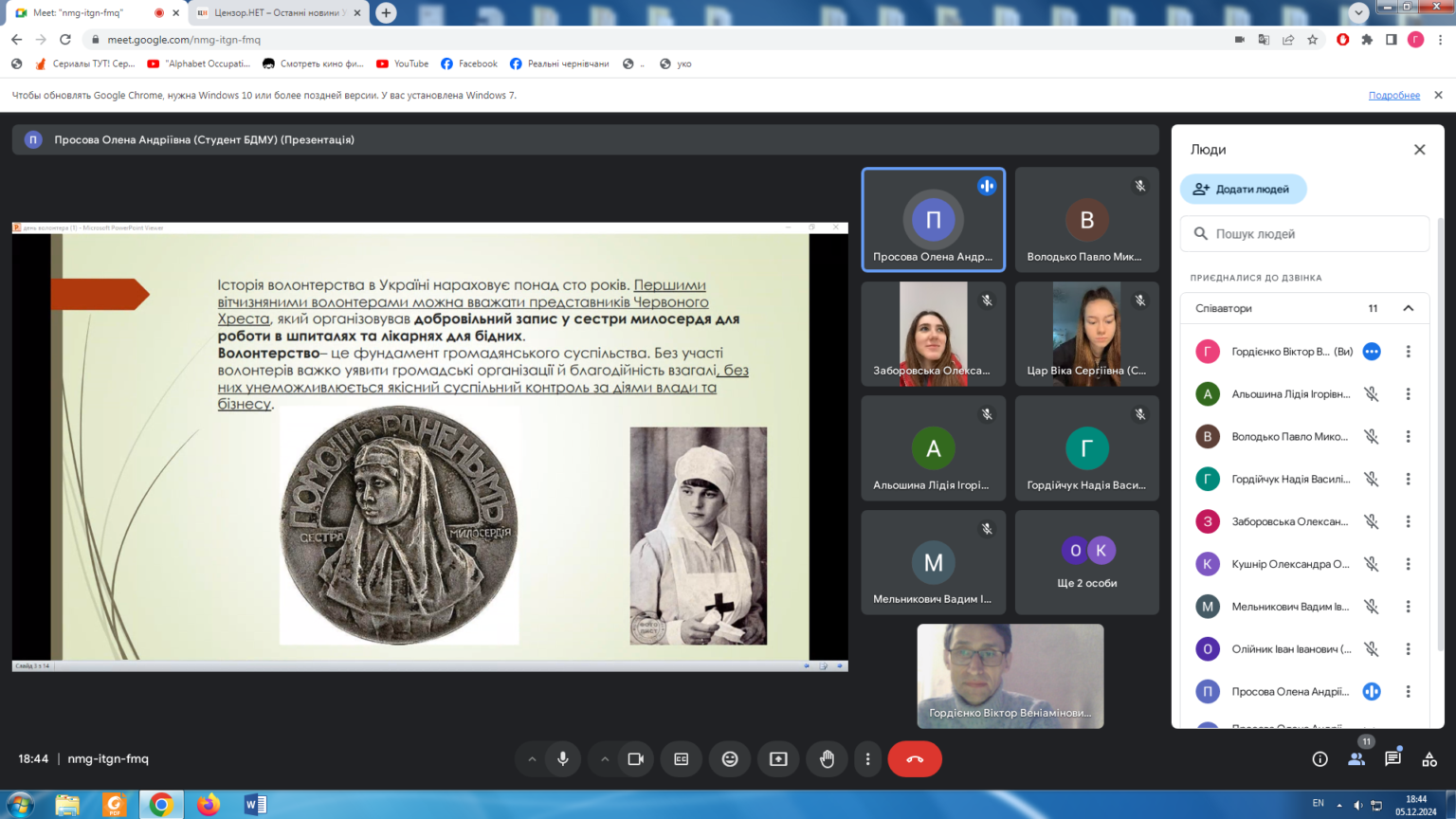Viewport: 1456px width, 819px height.
Task: Click the red Leave call button
Action: pos(914,759)
